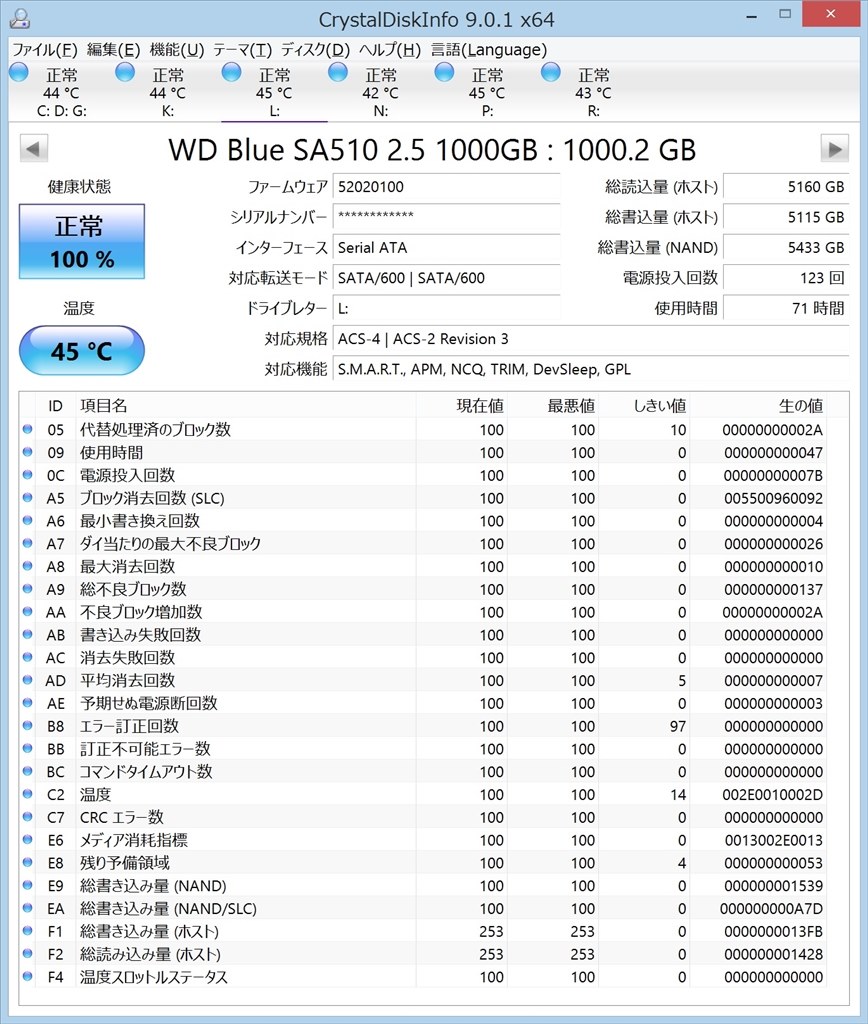
Task: Click the 正常 100% health status button
Action: (x=81, y=242)
